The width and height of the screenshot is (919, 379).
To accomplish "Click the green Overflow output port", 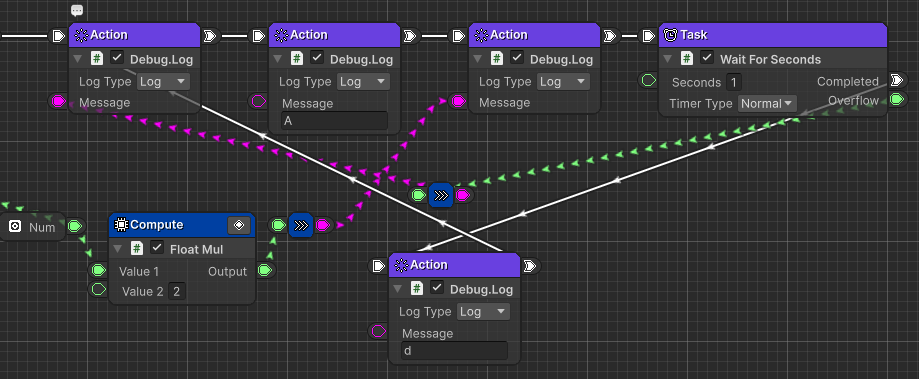I will [896, 100].
